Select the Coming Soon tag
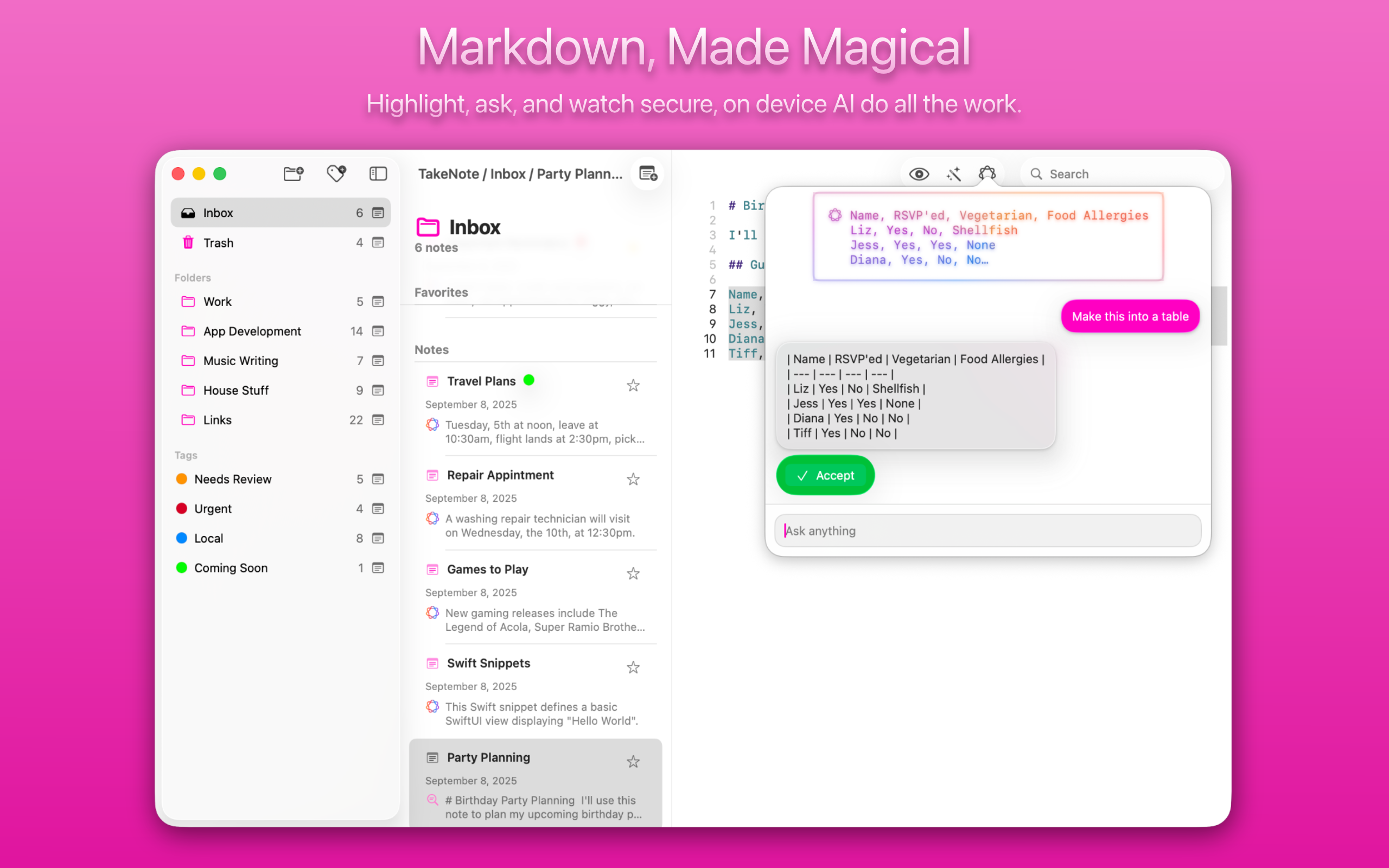This screenshot has width=1389, height=868. (x=280, y=569)
